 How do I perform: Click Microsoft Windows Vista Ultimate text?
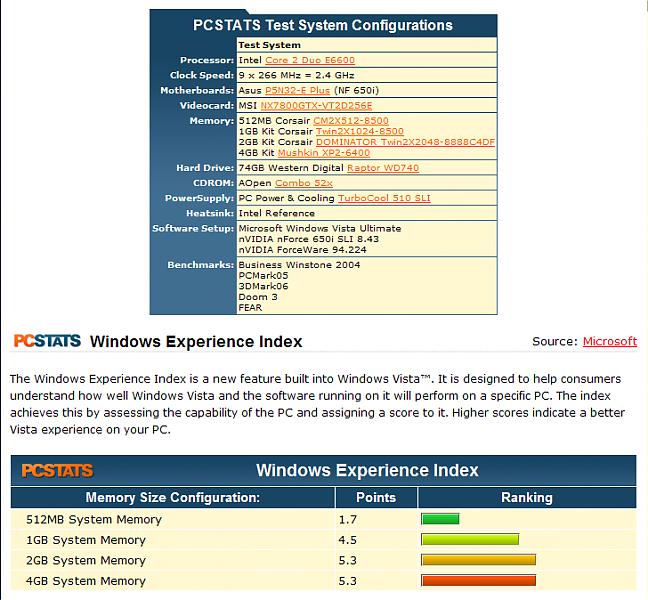pos(320,229)
